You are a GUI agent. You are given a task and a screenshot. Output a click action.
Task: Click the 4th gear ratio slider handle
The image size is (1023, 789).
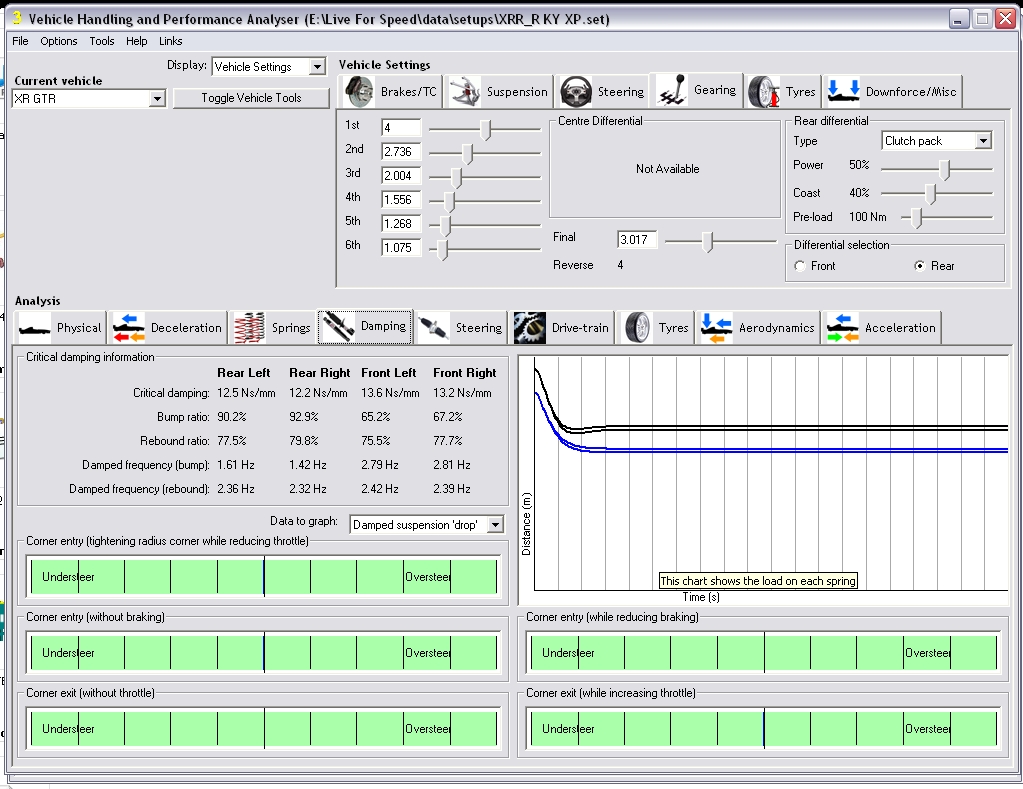tap(450, 202)
